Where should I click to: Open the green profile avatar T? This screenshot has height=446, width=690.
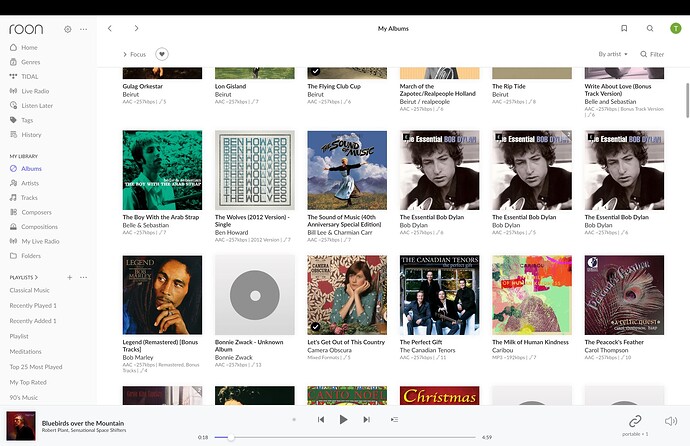(675, 28)
